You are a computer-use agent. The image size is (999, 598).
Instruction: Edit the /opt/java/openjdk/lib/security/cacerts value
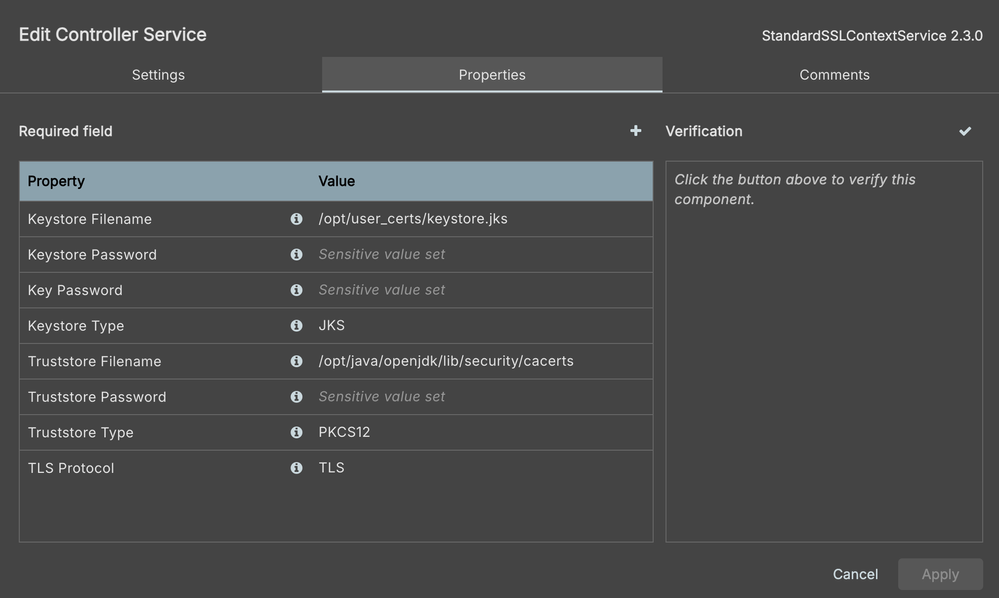[446, 361]
